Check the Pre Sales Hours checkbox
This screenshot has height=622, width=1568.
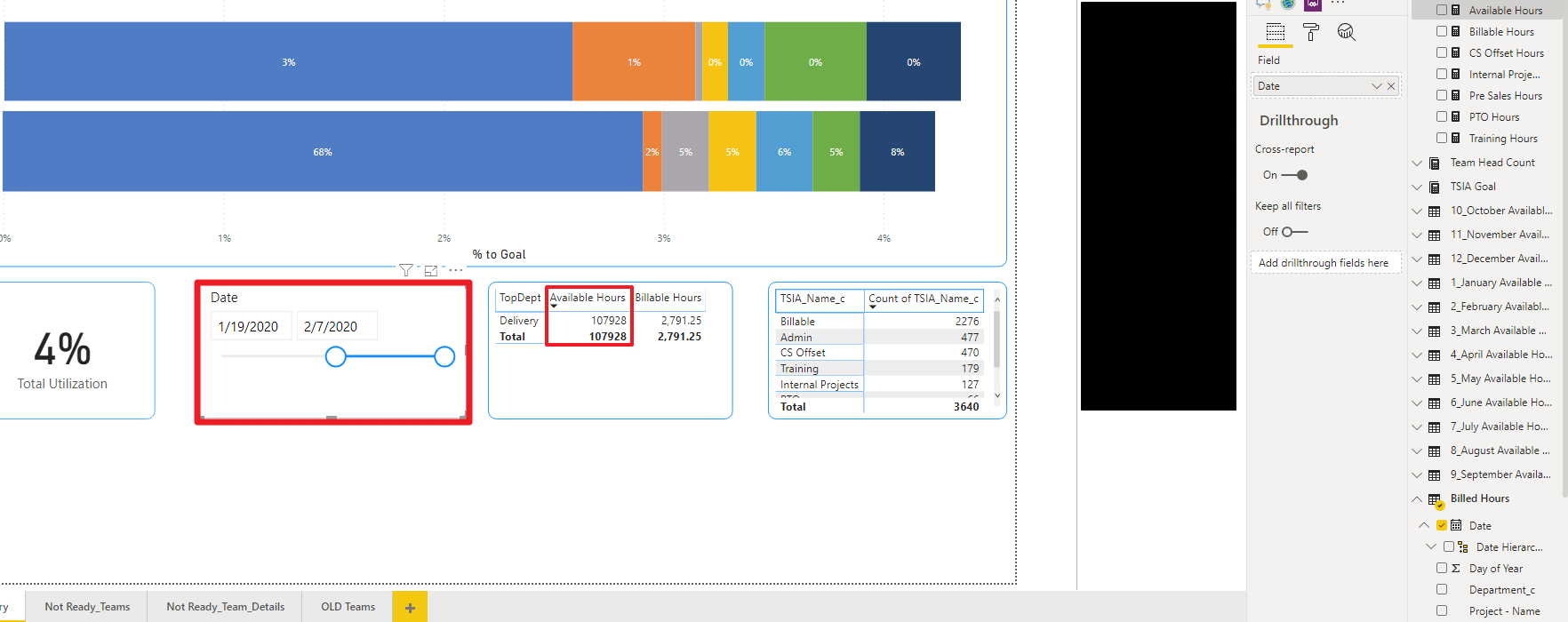point(1442,95)
